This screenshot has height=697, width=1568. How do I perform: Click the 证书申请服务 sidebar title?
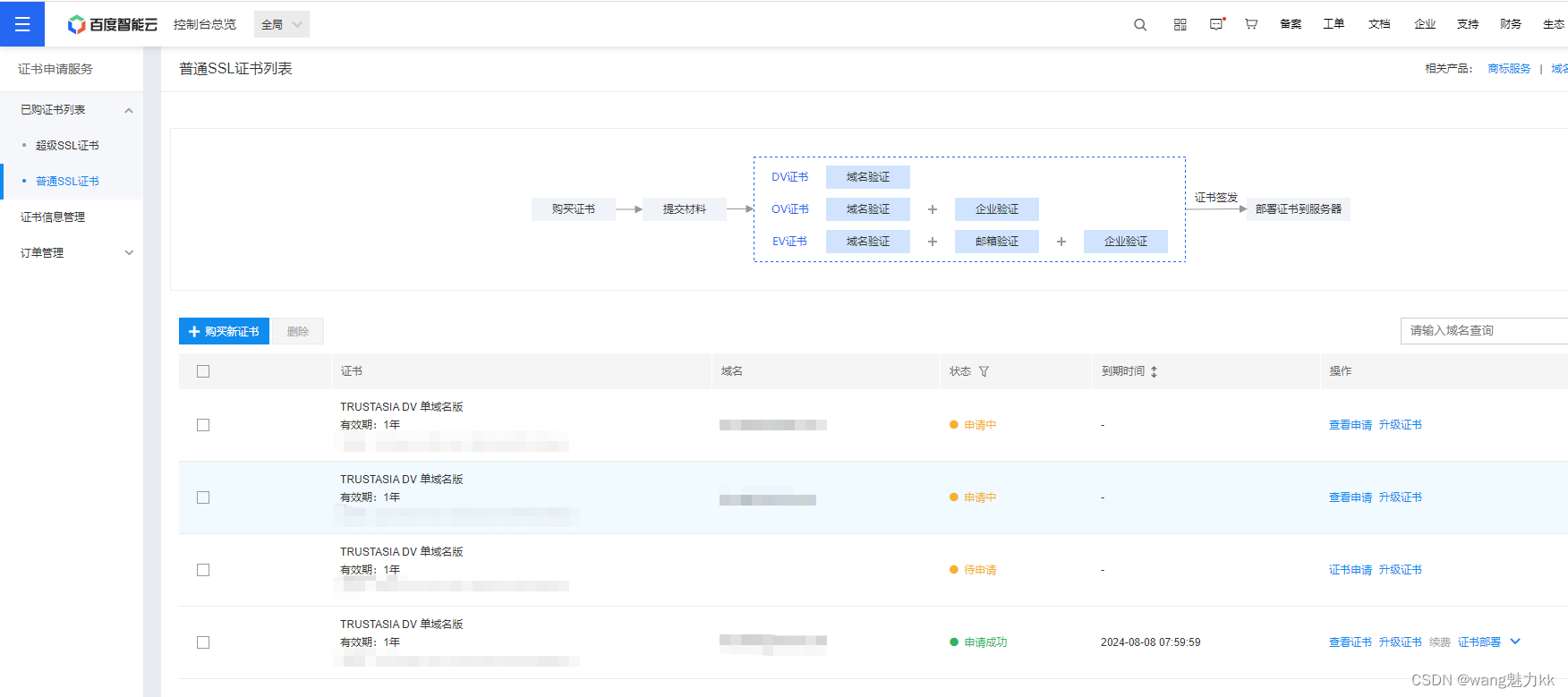coord(55,69)
